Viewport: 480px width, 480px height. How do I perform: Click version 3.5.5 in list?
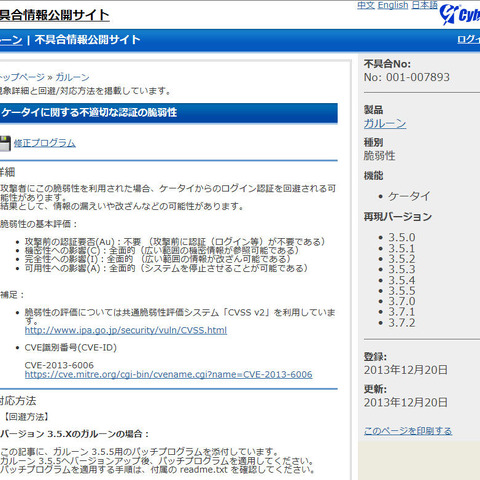click(x=402, y=291)
